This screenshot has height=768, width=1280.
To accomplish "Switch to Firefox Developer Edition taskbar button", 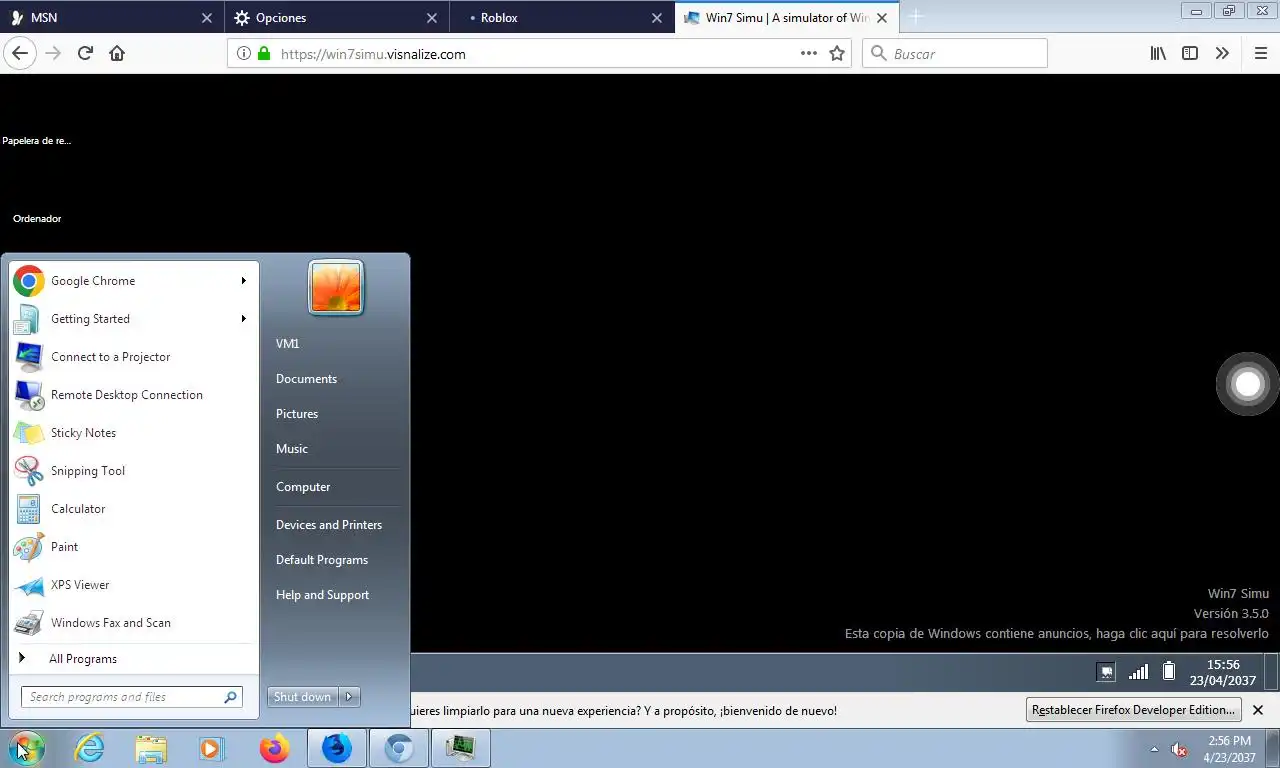I will point(337,748).
